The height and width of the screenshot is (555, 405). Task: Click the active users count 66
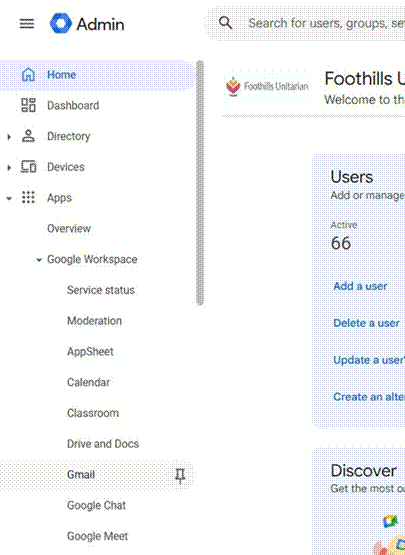pos(341,243)
